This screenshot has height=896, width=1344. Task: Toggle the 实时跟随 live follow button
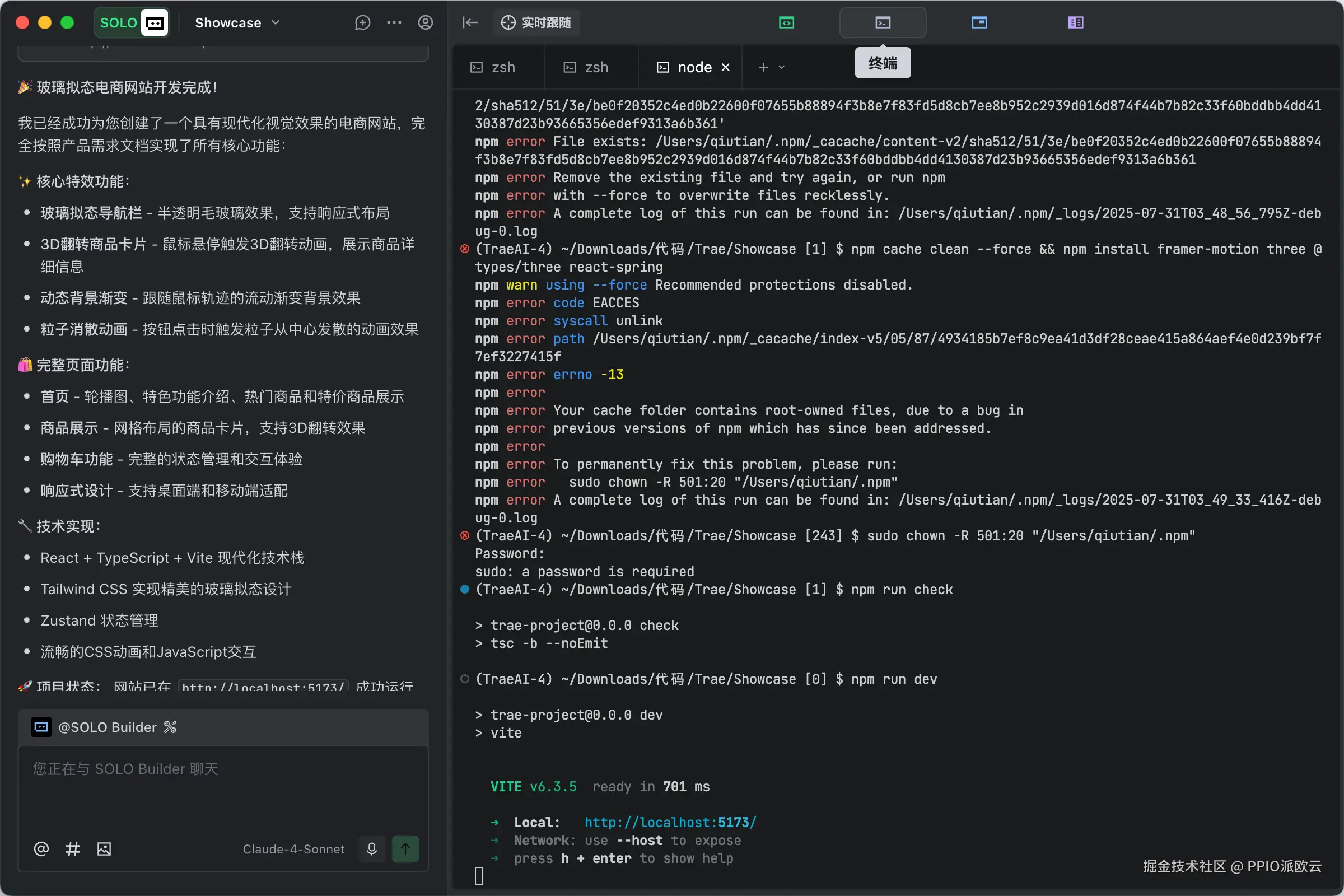pyautogui.click(x=536, y=23)
